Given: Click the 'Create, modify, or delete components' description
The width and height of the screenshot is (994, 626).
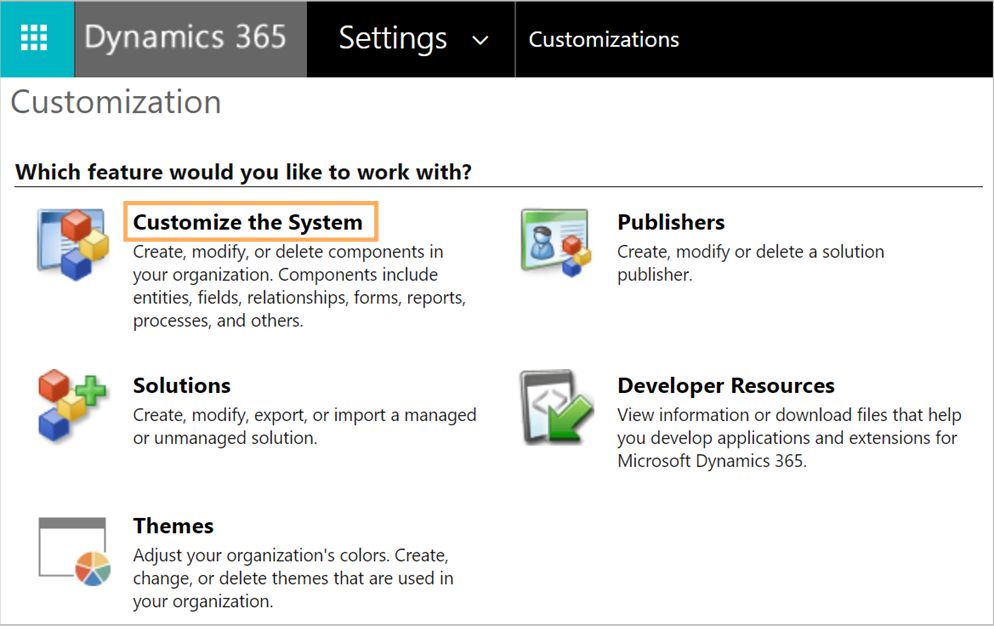Looking at the screenshot, I should coord(299,286).
